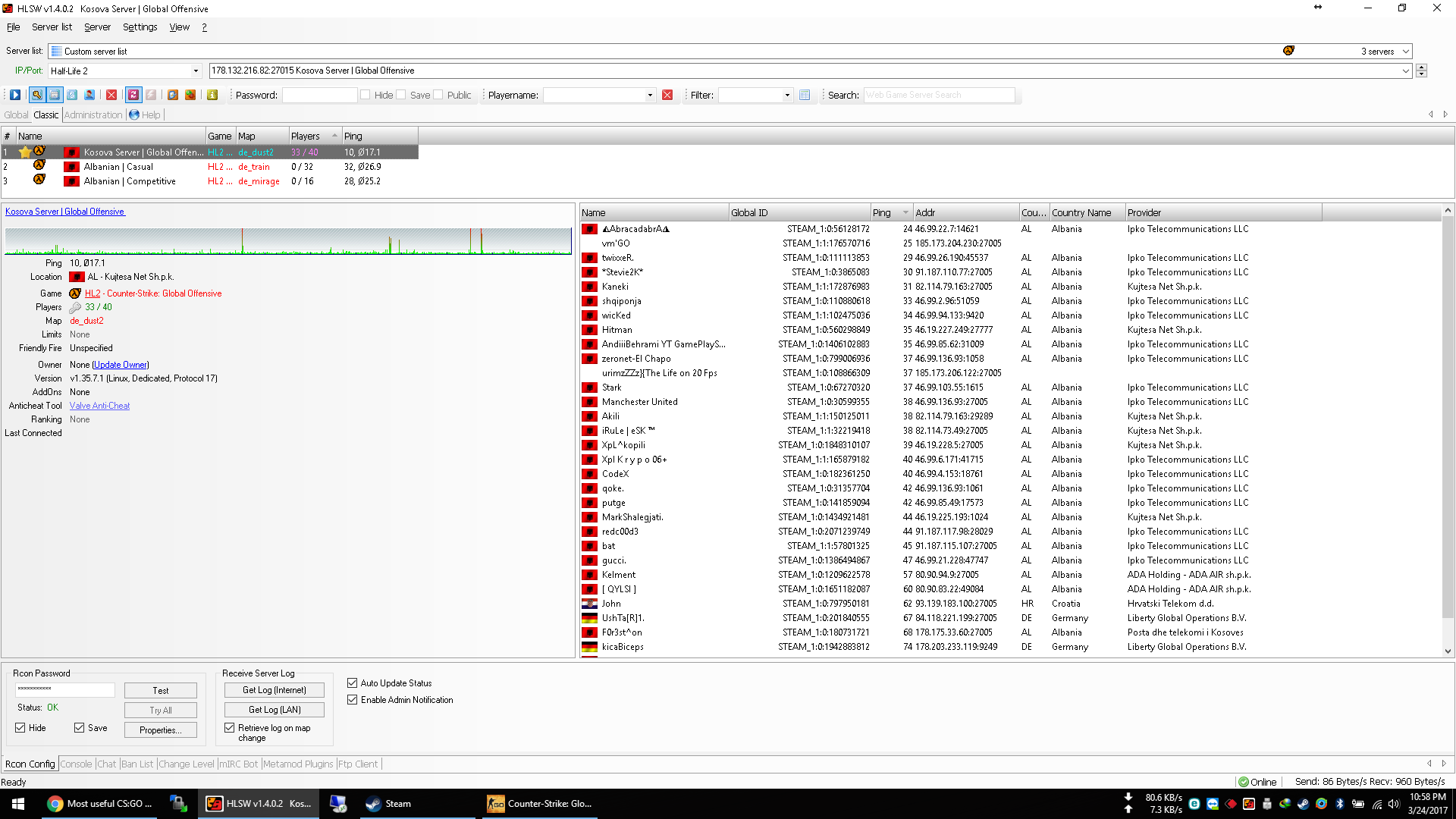Click Get Log (Internet) button
Image resolution: width=1456 pixels, height=819 pixels.
(x=275, y=690)
